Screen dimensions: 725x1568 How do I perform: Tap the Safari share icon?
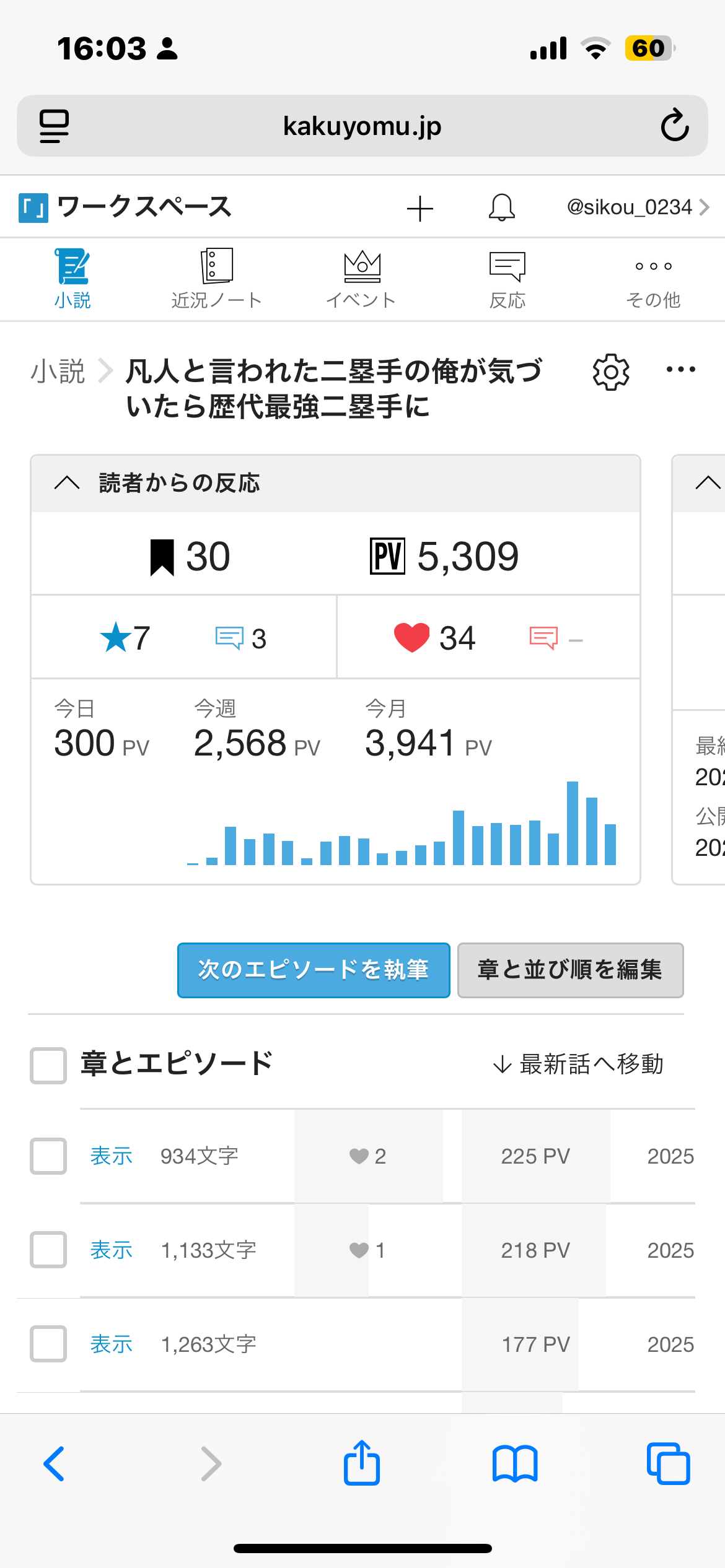(x=362, y=1463)
